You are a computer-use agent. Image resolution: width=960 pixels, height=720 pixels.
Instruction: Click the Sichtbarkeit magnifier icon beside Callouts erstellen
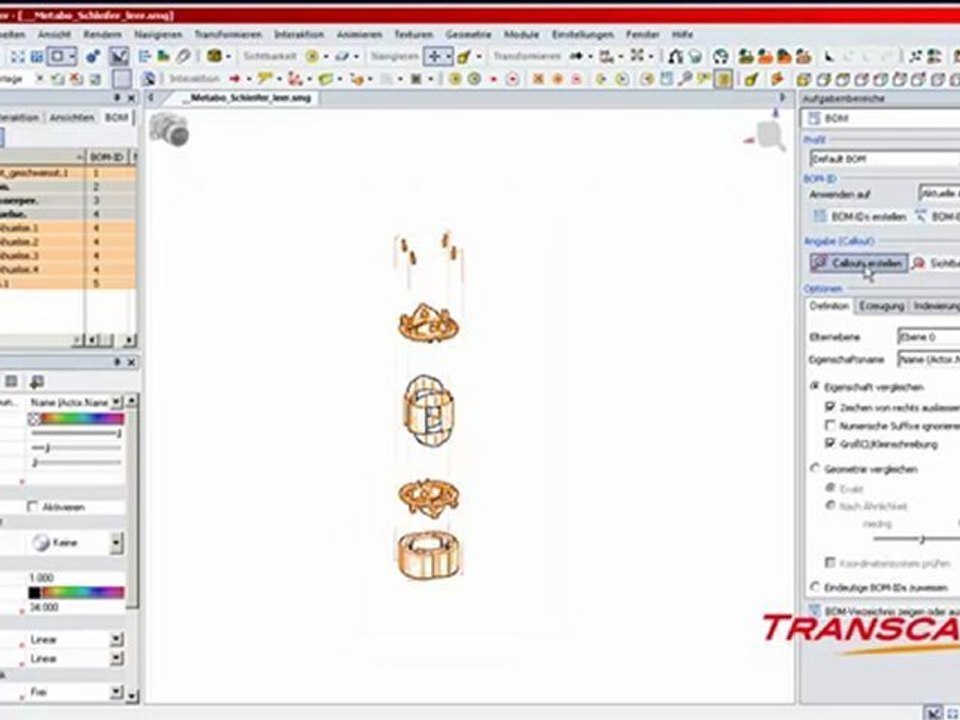point(918,263)
